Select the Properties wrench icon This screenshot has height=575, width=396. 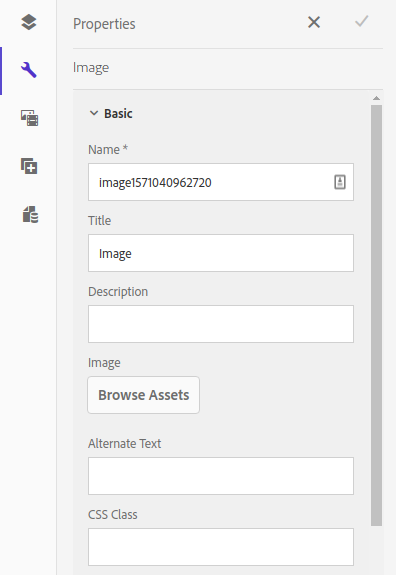29,70
